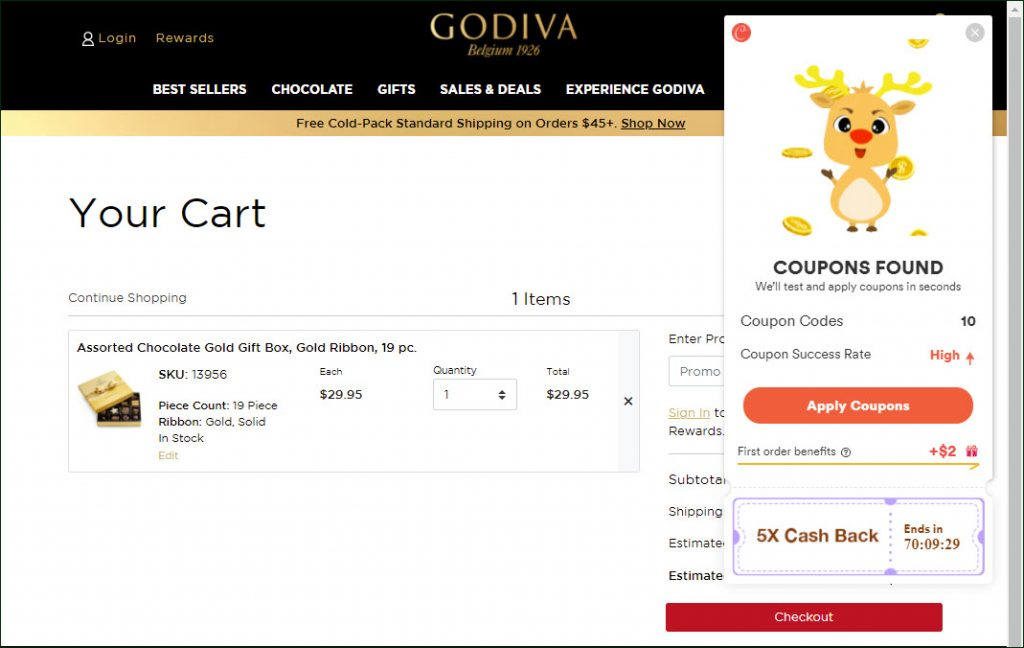
Task: Click the +$2 first order benefit amount
Action: pyautogui.click(x=942, y=451)
